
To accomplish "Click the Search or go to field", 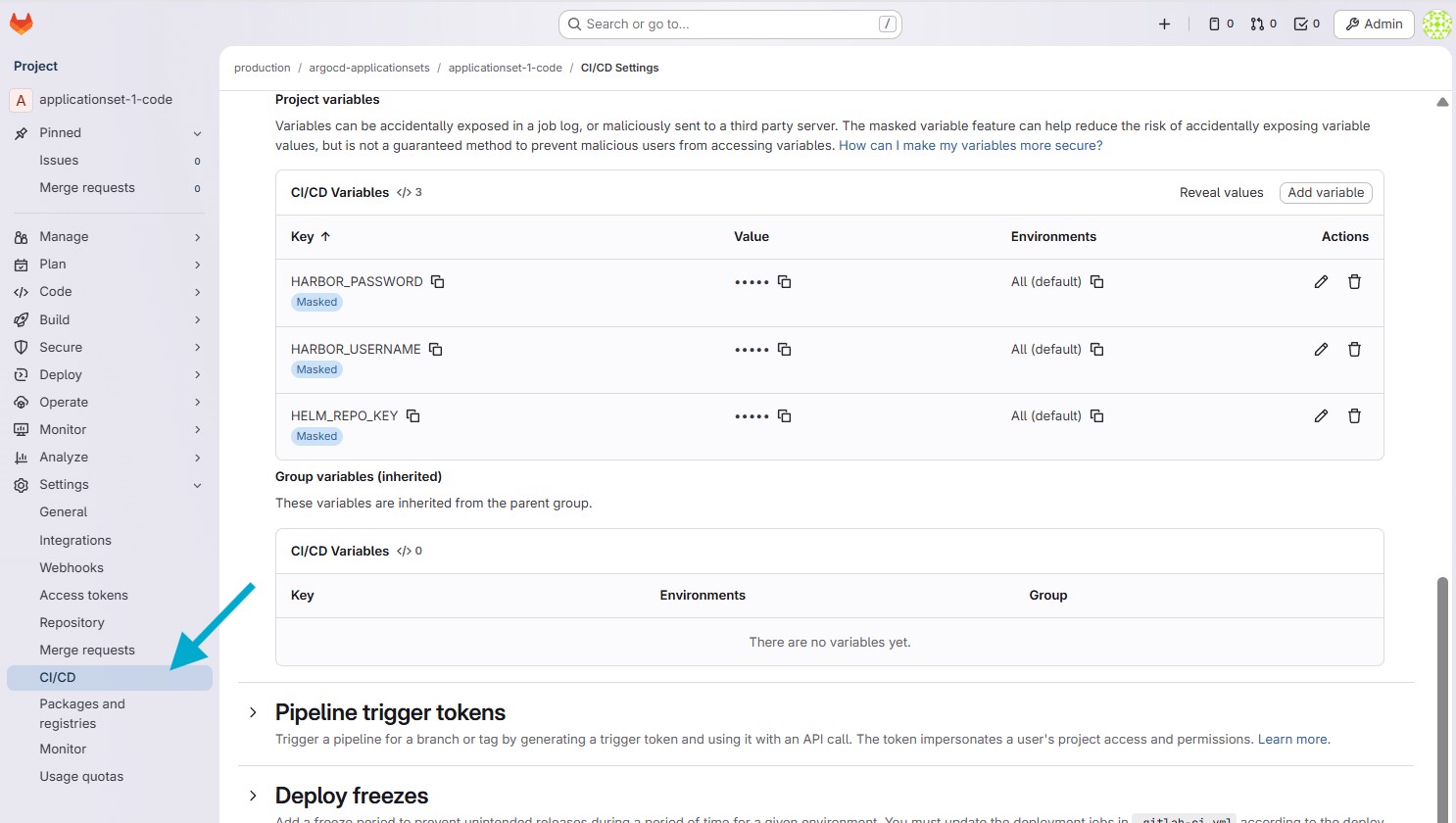I will tap(730, 24).
